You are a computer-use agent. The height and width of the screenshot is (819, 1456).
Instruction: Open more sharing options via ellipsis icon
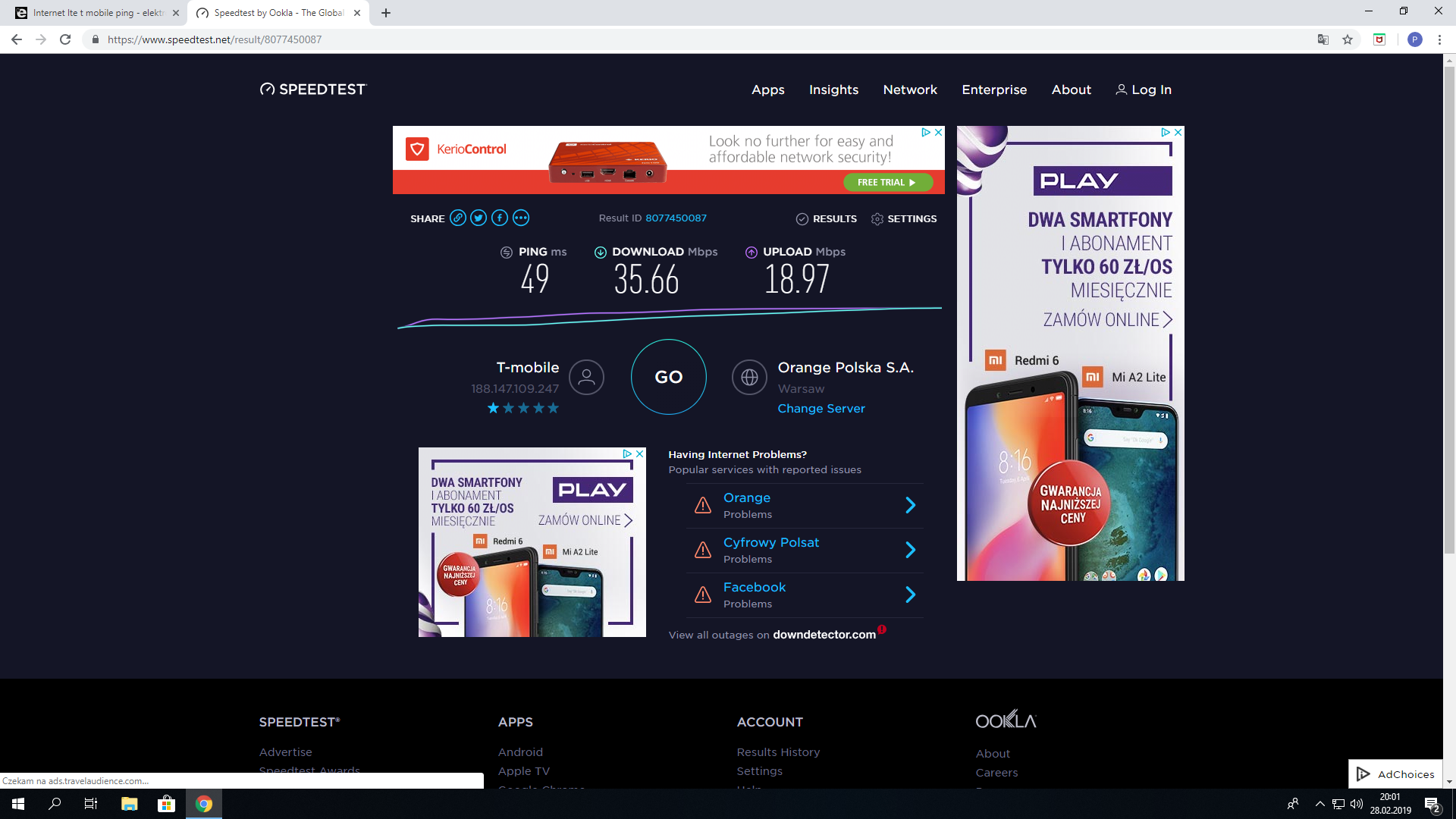[520, 218]
